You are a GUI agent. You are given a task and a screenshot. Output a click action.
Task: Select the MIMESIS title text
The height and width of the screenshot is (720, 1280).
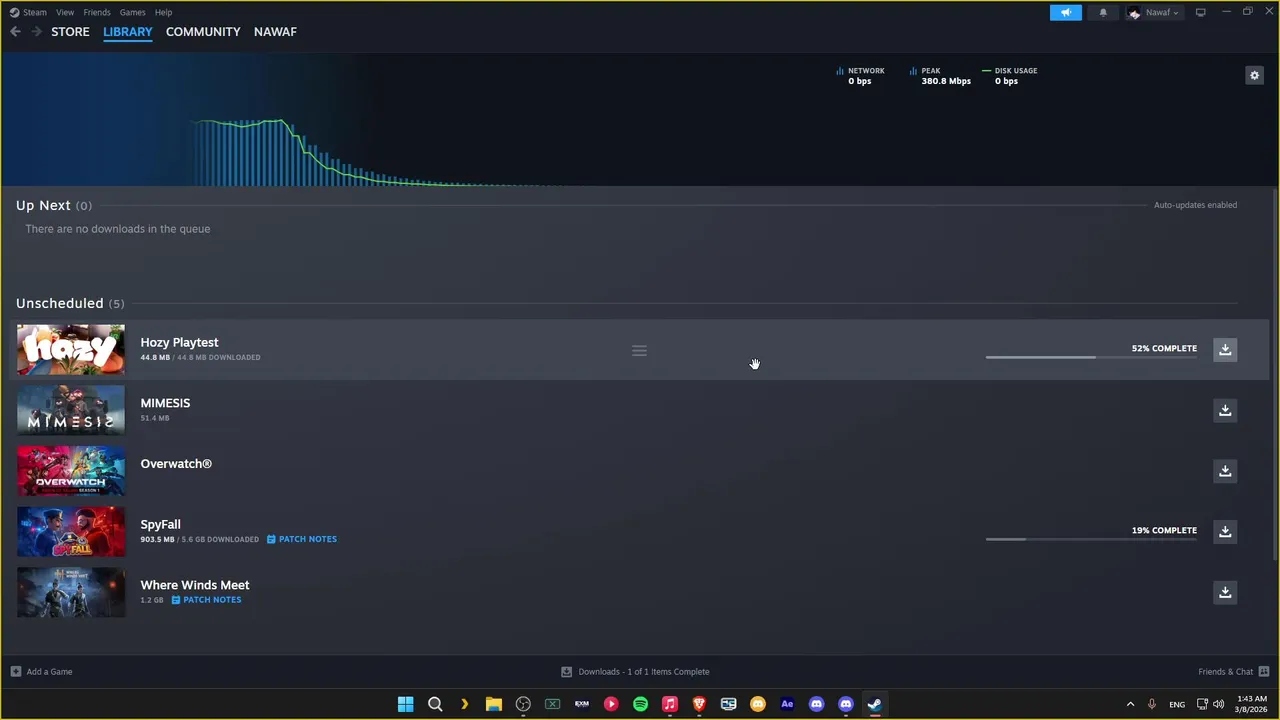click(x=165, y=403)
